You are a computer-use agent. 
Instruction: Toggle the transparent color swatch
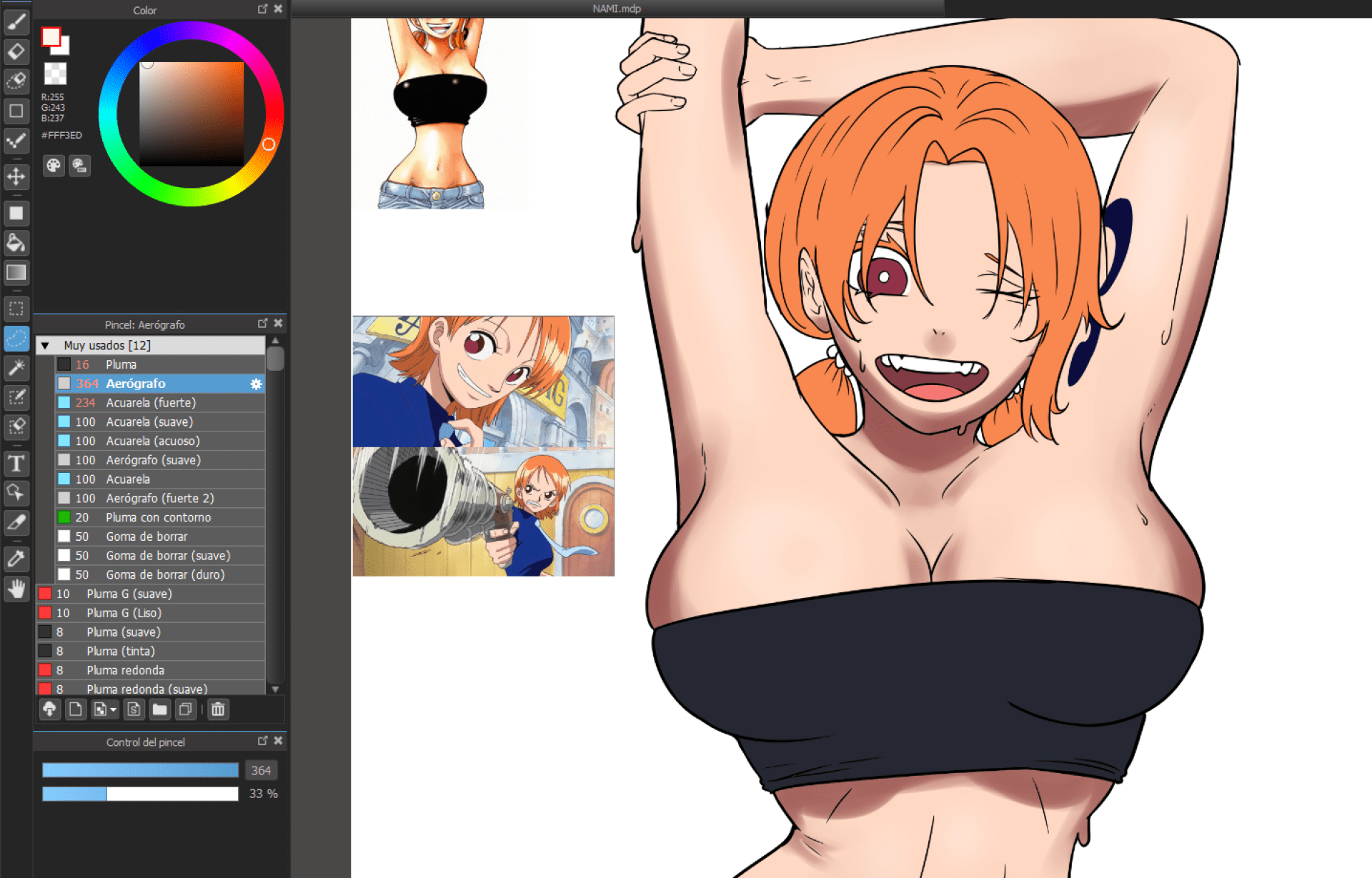coord(55,73)
